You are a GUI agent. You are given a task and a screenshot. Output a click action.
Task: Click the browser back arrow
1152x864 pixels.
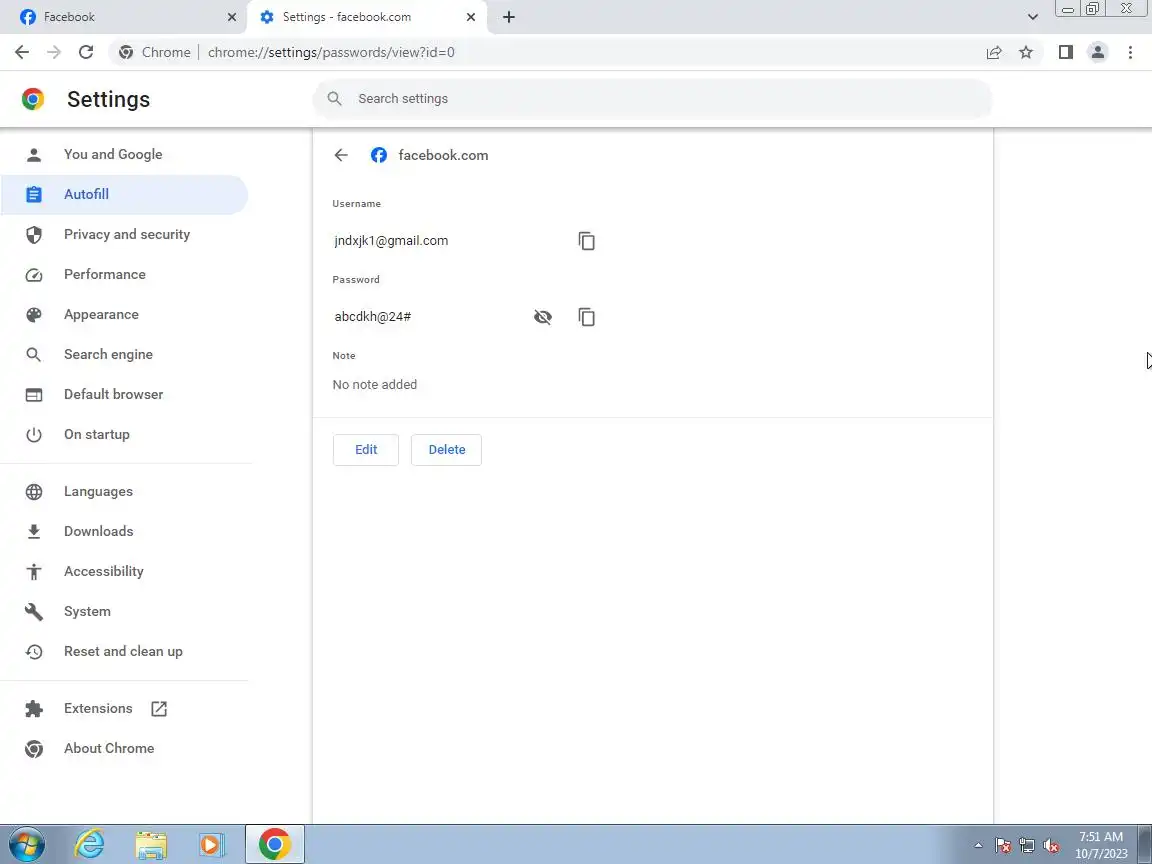pyautogui.click(x=22, y=52)
